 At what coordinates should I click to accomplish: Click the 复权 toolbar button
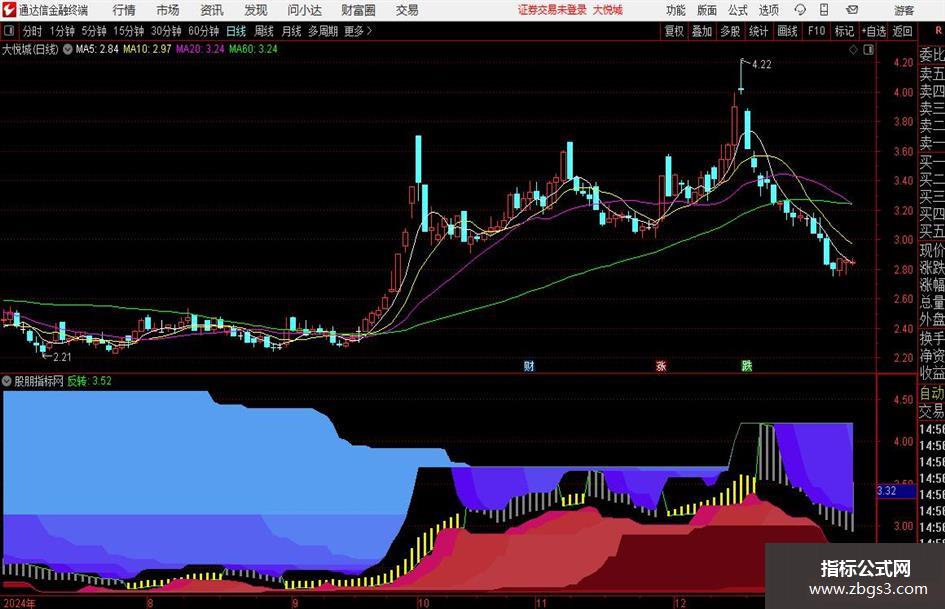pos(674,31)
